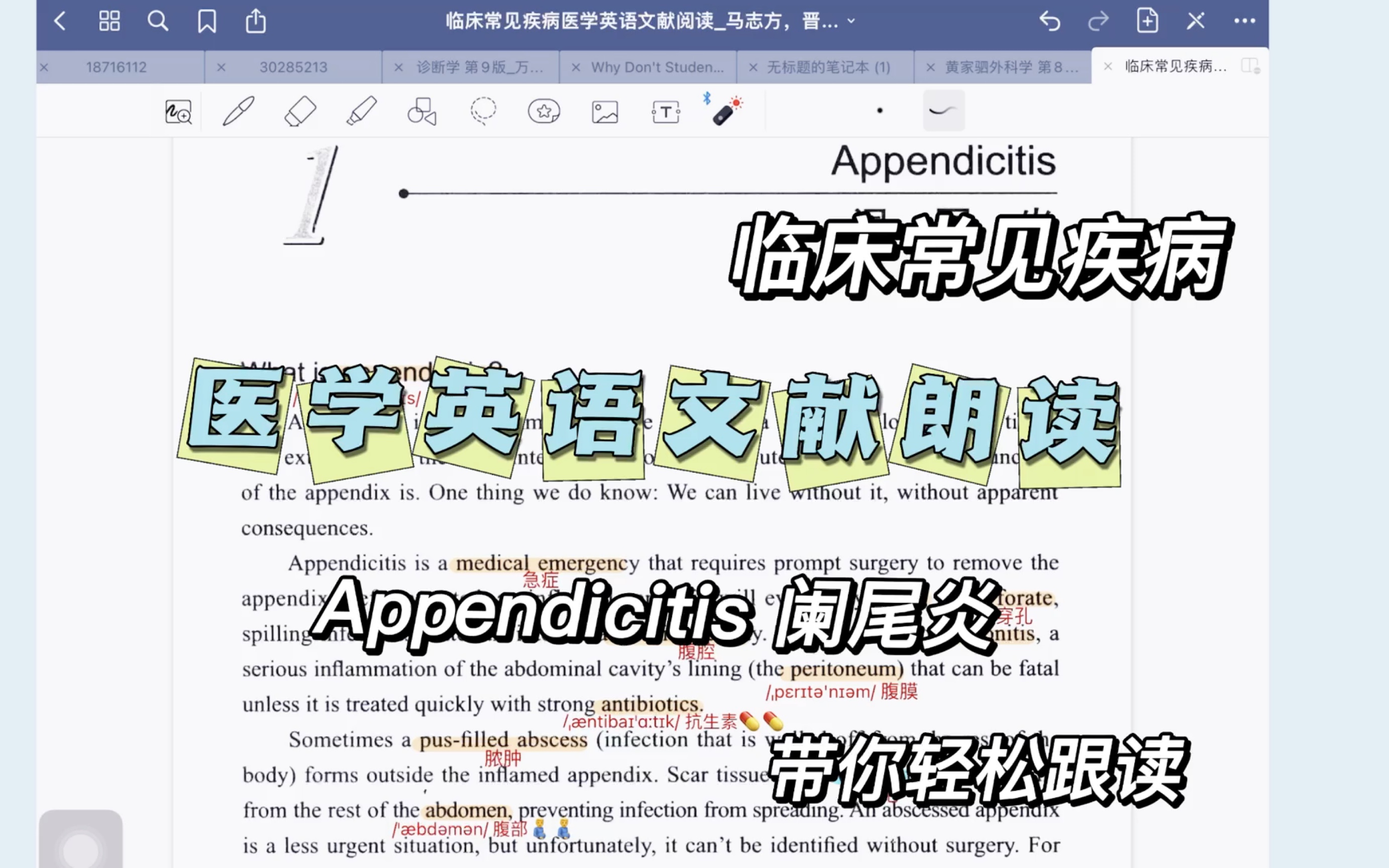This screenshot has height=868, width=1389.
Task: Tap the Appendicitis page heading
Action: (943, 161)
